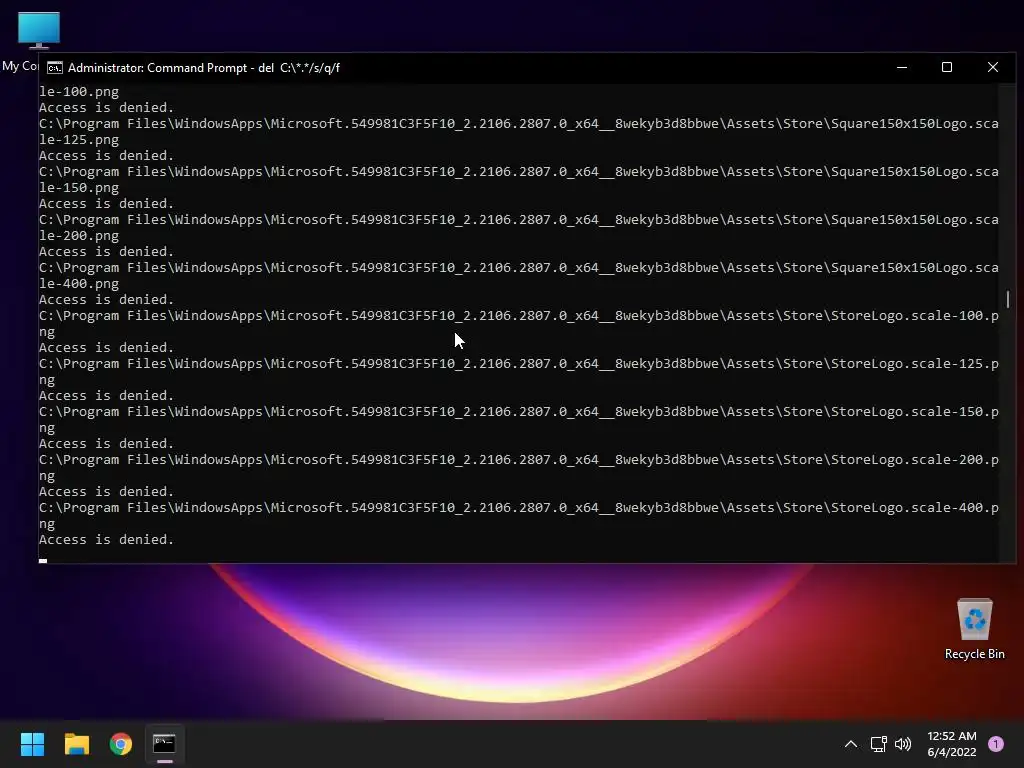Select the Command Prompt taskbar icon
This screenshot has height=768, width=1024.
click(164, 744)
